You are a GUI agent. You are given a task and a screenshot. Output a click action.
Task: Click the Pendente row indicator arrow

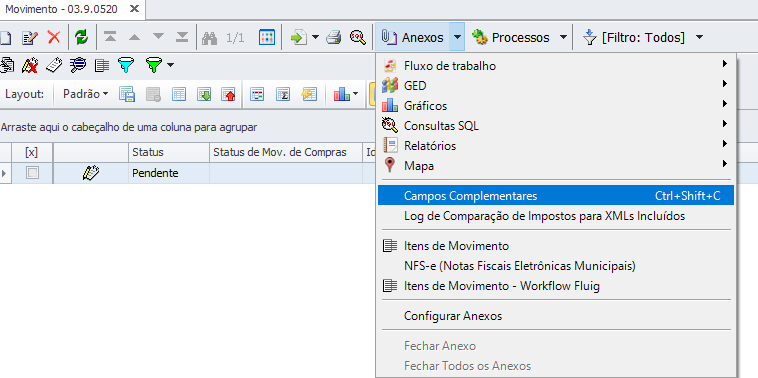click(5, 173)
